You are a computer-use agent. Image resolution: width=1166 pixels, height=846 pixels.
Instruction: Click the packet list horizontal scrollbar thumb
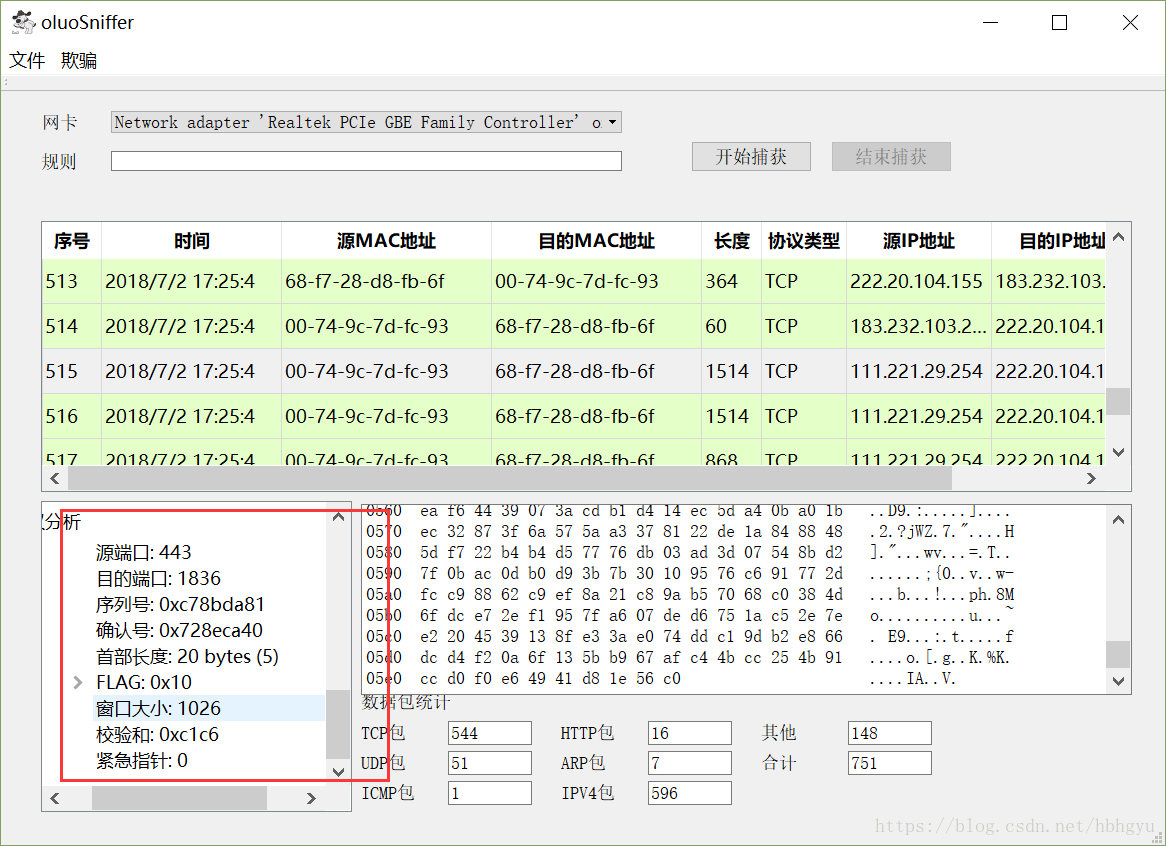pos(510,479)
